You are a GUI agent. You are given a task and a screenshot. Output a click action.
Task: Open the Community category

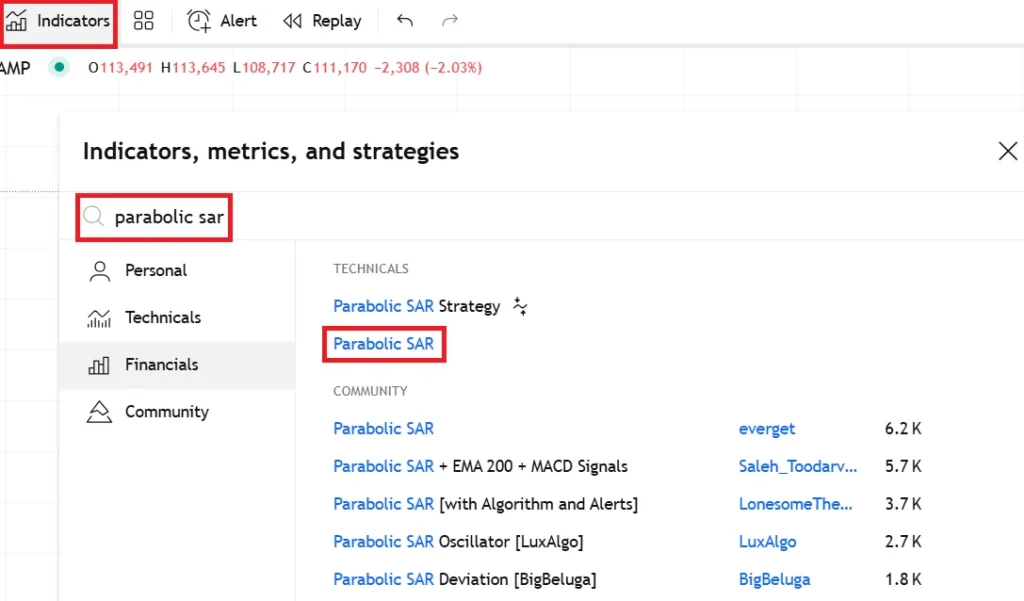point(166,412)
